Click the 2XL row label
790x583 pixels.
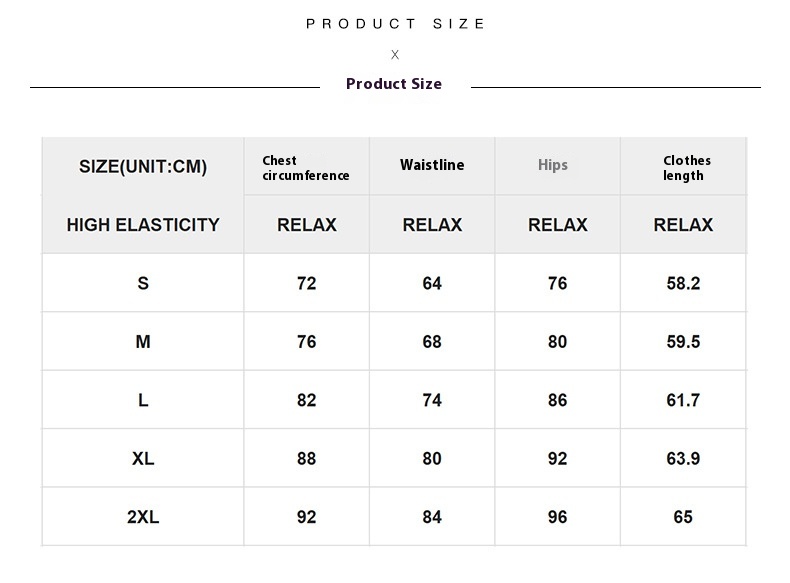coord(143,517)
